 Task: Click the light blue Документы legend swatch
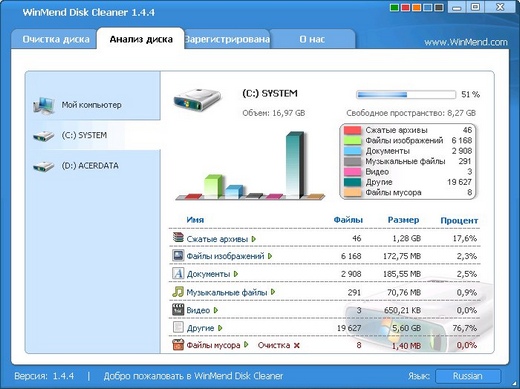tap(353, 151)
